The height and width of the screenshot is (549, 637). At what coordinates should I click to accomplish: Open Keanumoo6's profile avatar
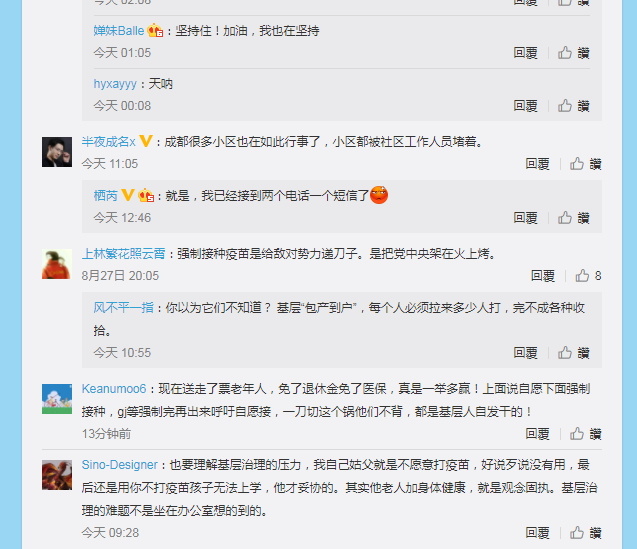tap(57, 399)
